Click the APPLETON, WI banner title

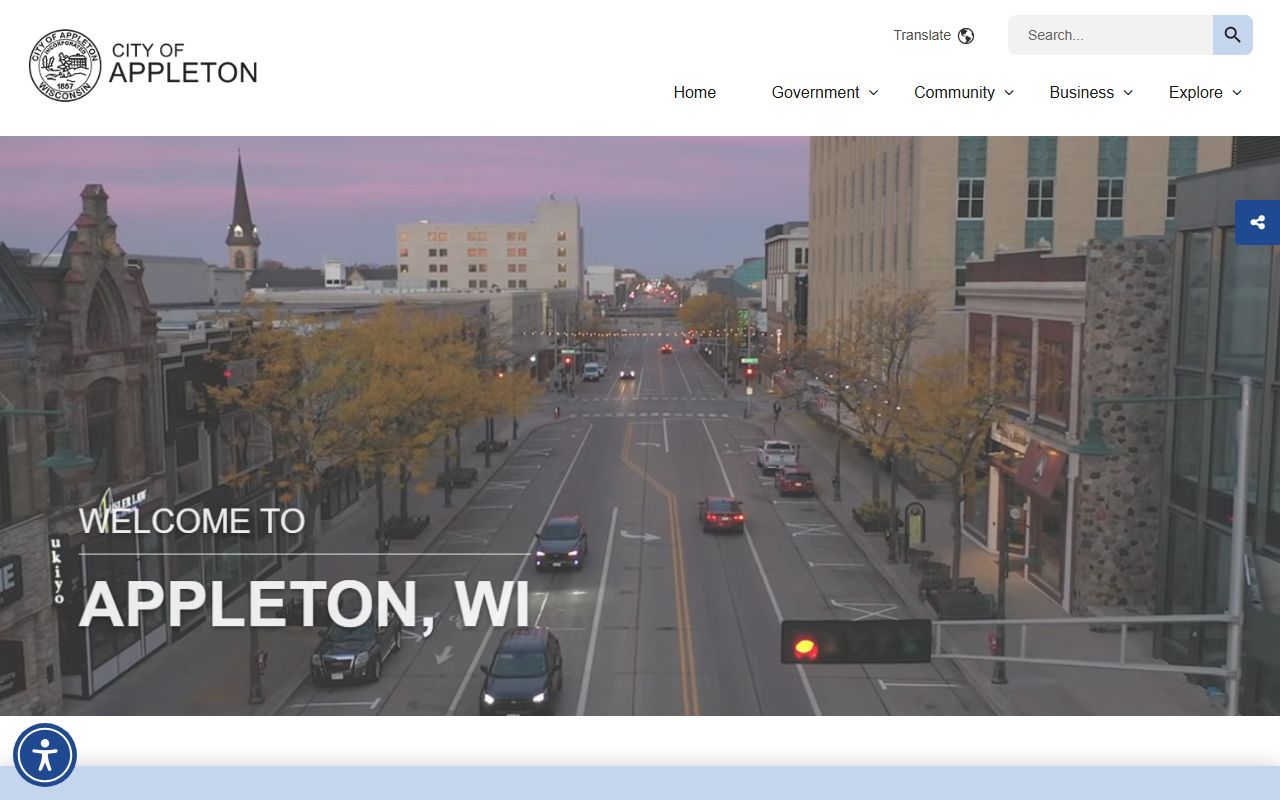click(x=304, y=604)
